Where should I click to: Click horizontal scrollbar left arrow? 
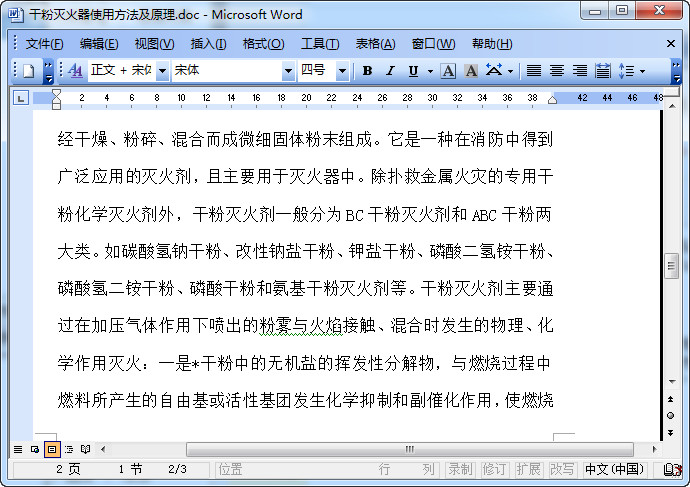pos(103,449)
